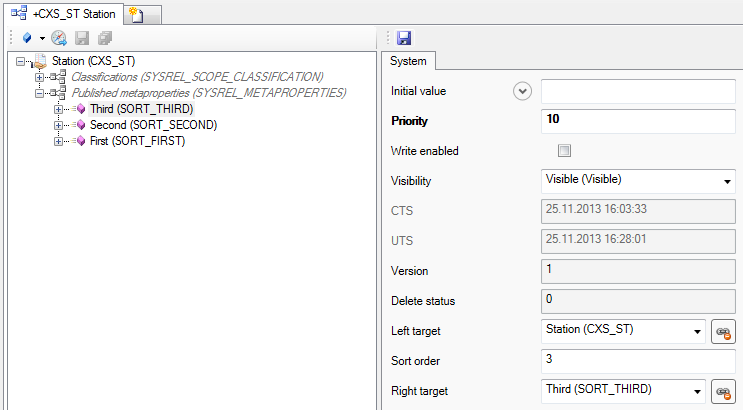This screenshot has height=410, width=743.
Task: Click the compass refresh toolbar icon
Action: pyautogui.click(x=59, y=38)
